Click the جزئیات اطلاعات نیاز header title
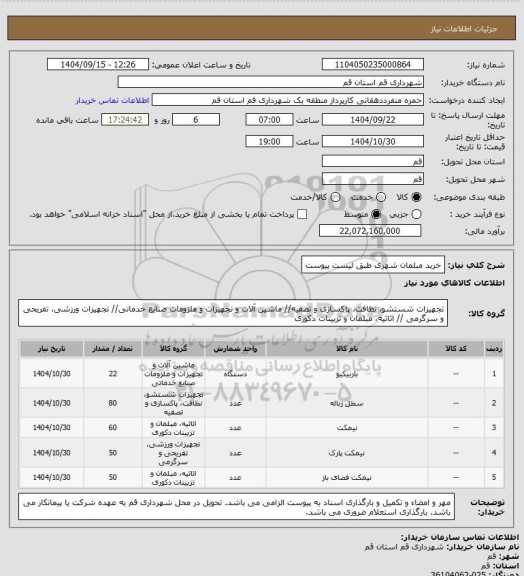 [x=464, y=29]
